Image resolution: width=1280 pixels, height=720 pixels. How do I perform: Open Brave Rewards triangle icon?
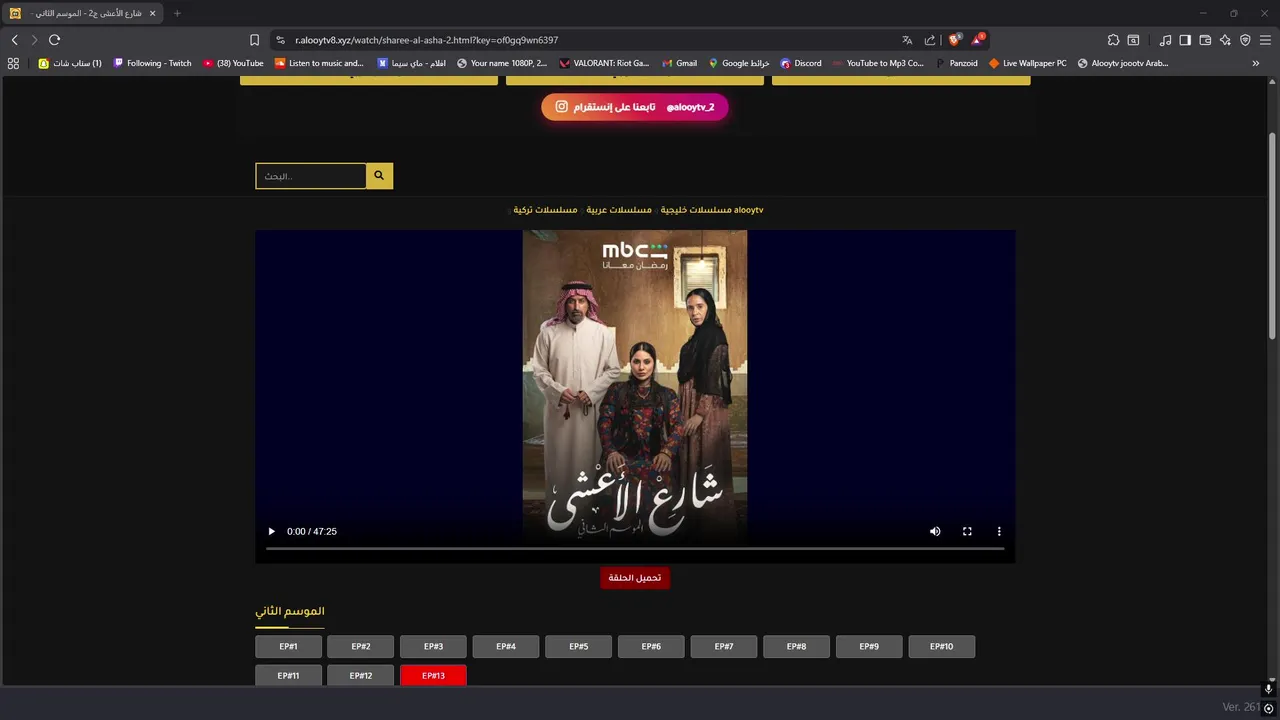coord(978,40)
